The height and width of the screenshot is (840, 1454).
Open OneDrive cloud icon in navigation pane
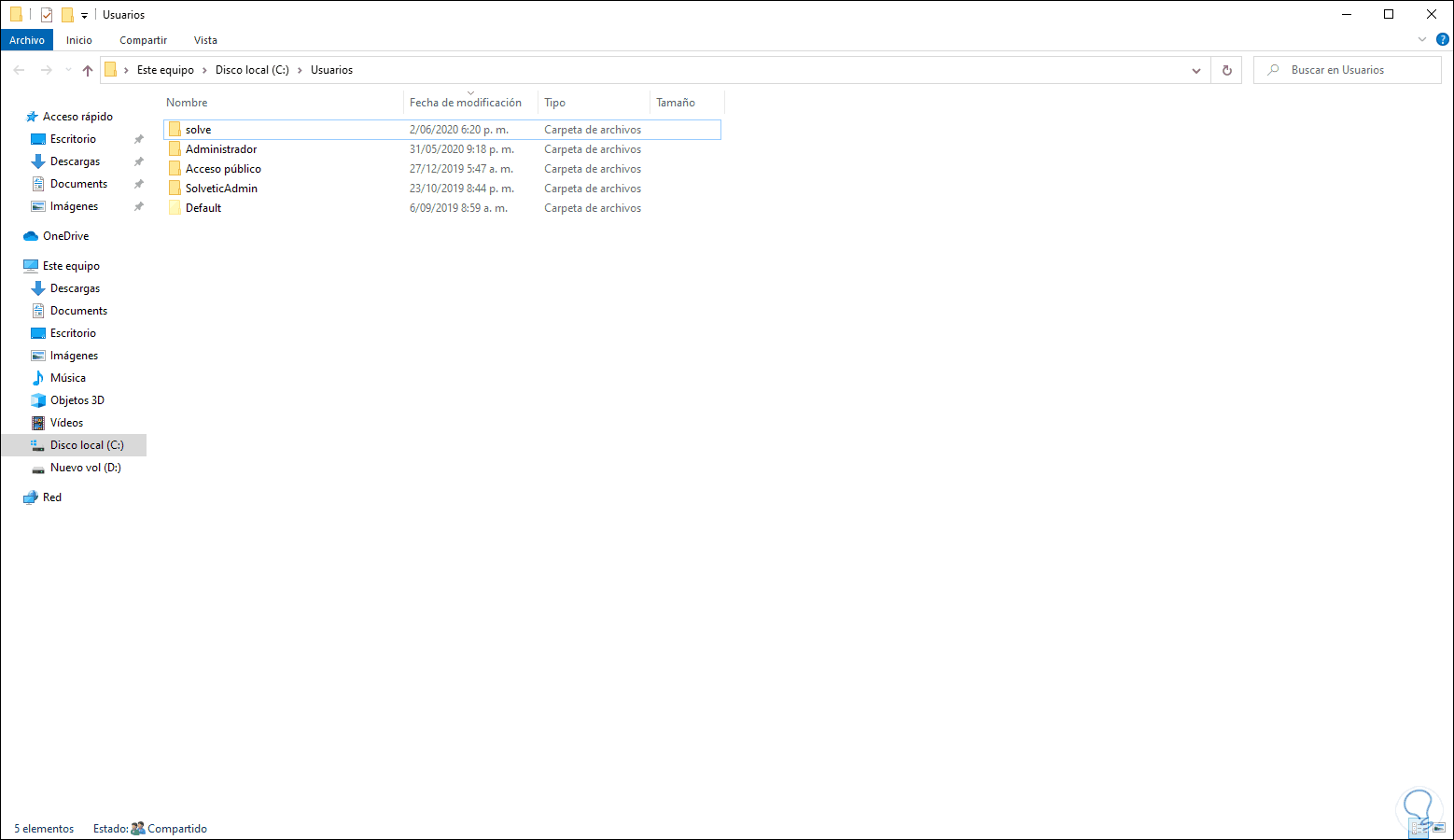tap(31, 236)
